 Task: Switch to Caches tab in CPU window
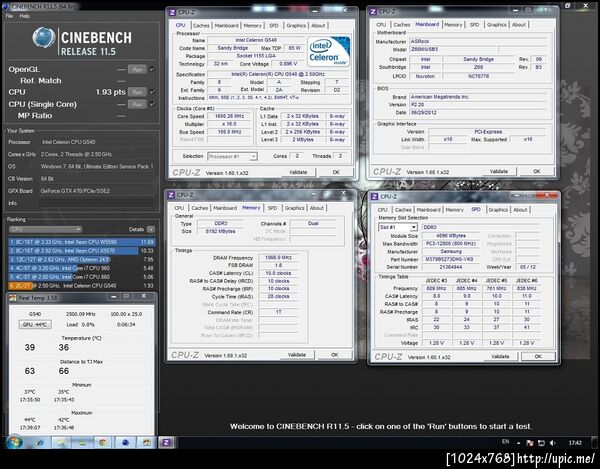pyautogui.click(x=201, y=26)
